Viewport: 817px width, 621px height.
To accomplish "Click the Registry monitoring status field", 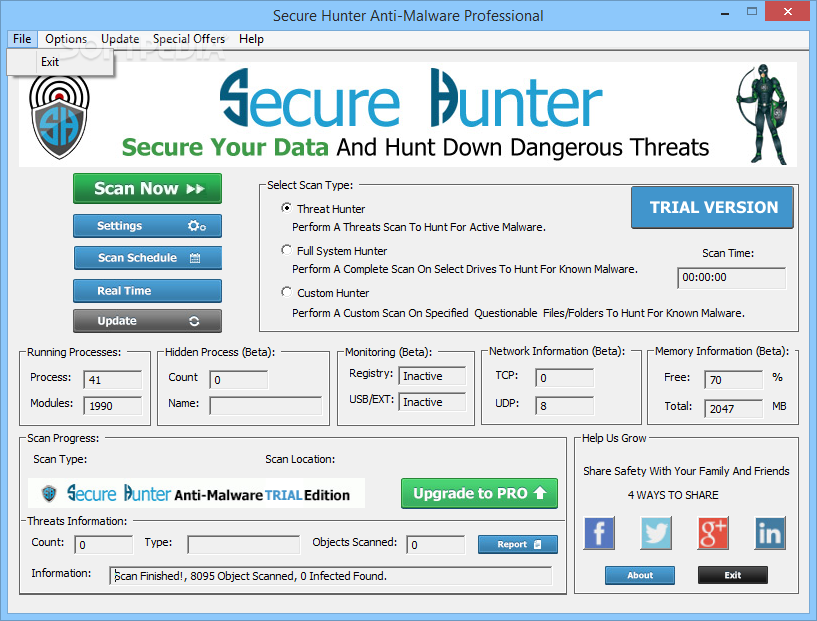I will click(432, 376).
